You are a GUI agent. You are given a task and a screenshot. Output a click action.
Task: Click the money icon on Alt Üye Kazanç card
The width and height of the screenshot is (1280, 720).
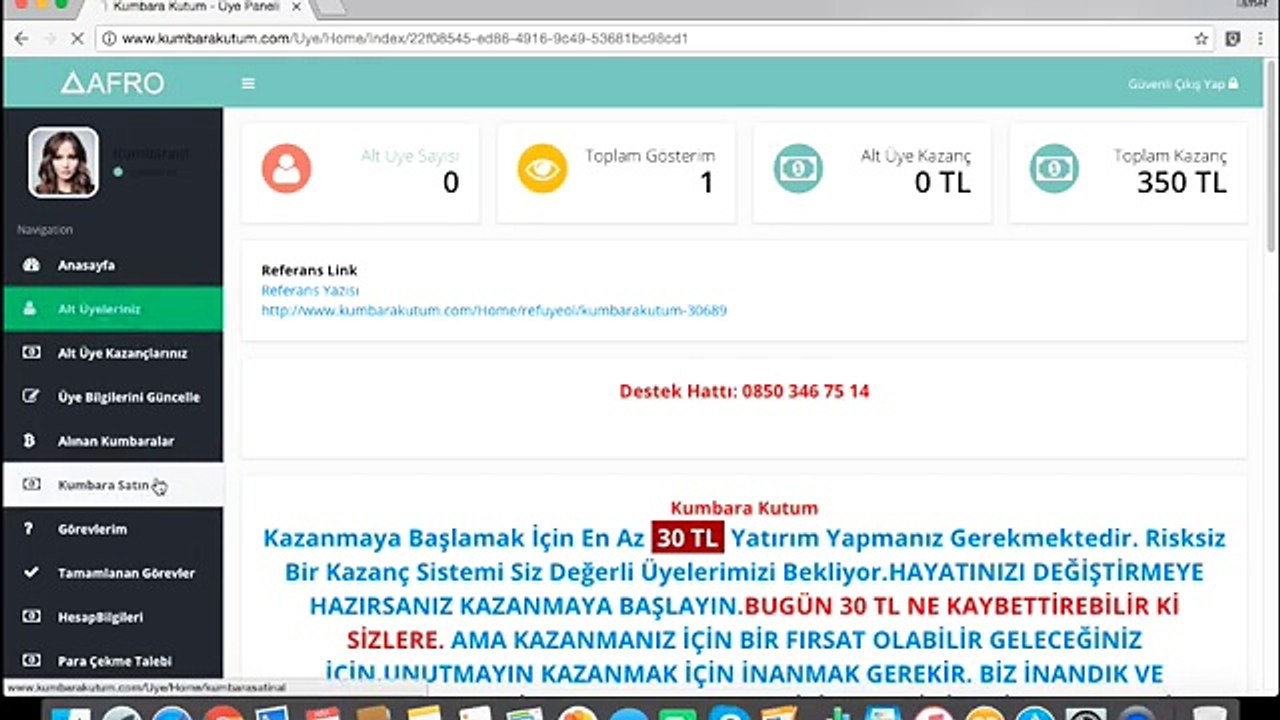(798, 168)
